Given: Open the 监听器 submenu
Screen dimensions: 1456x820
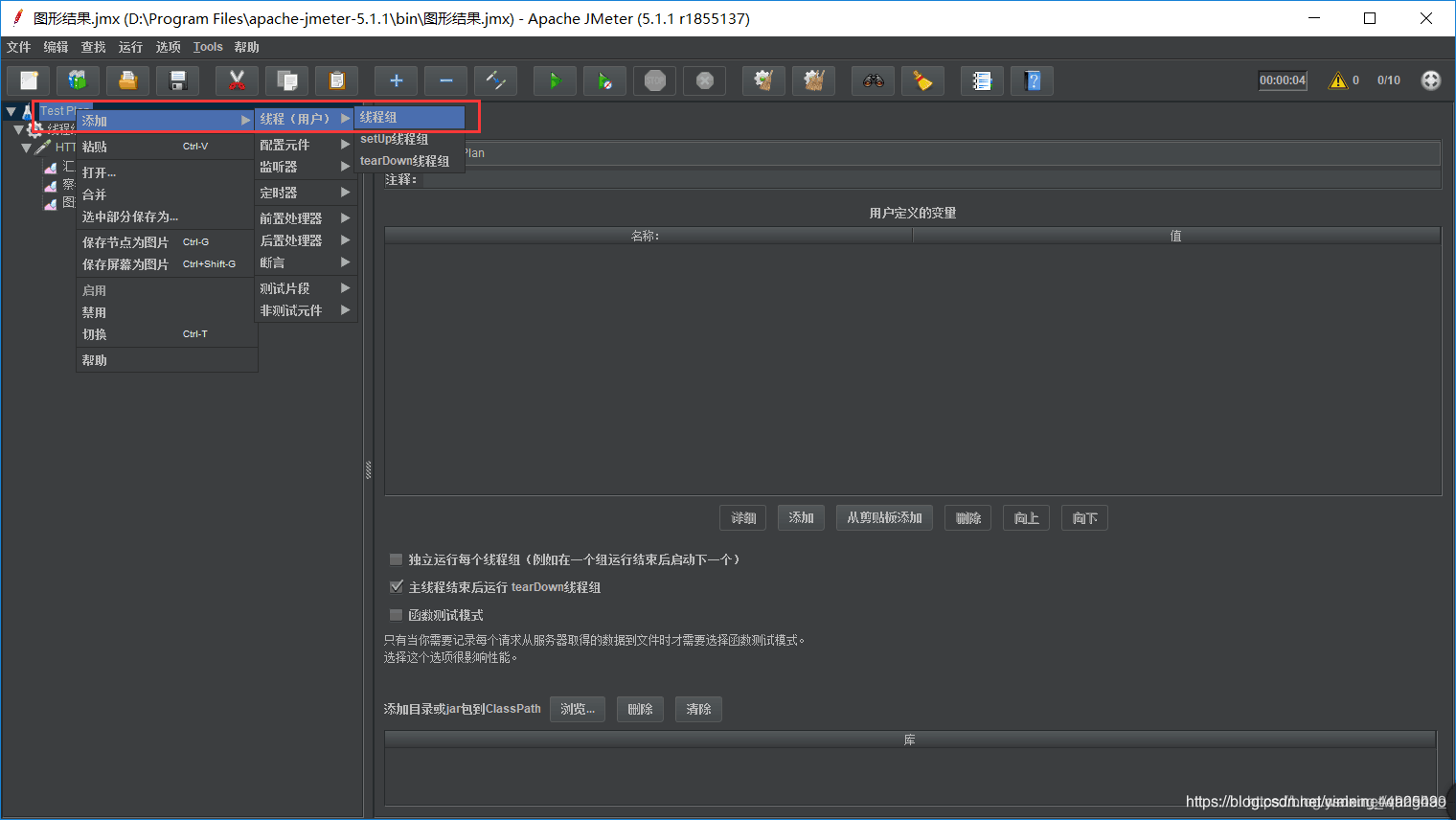Looking at the screenshot, I should pyautogui.click(x=306, y=167).
